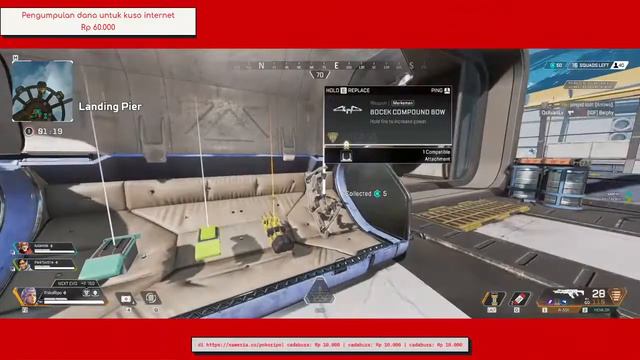Click the gold ordnance item icon
The image size is (640, 360).
point(493,299)
